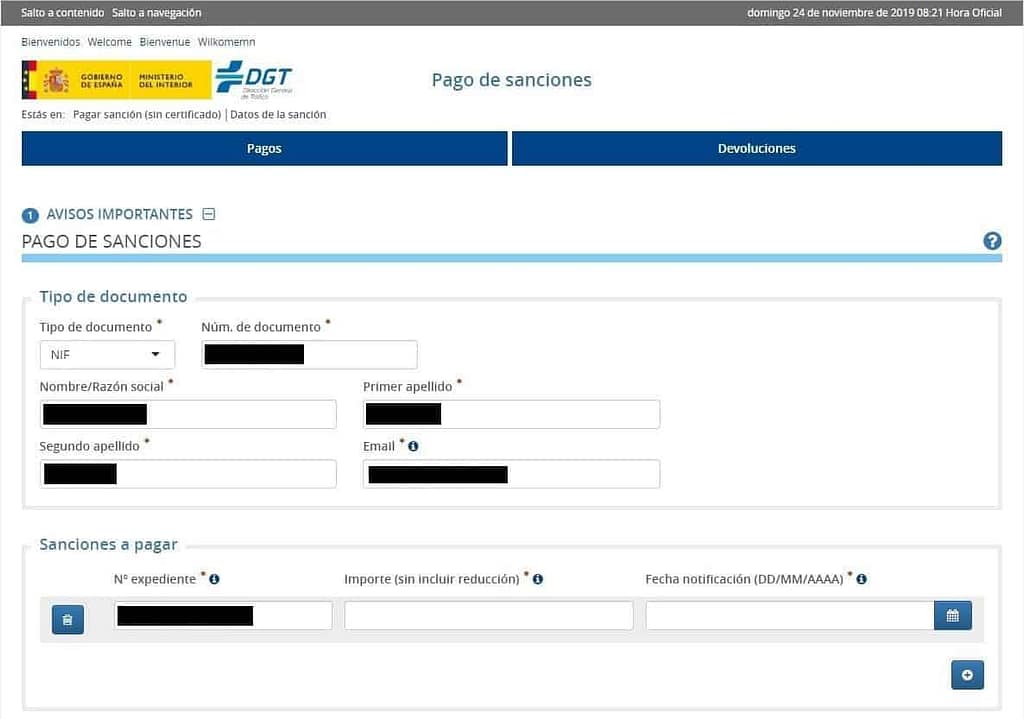Show the Fecha notificación info icon
Screen dimensions: 1024x719
point(861,579)
